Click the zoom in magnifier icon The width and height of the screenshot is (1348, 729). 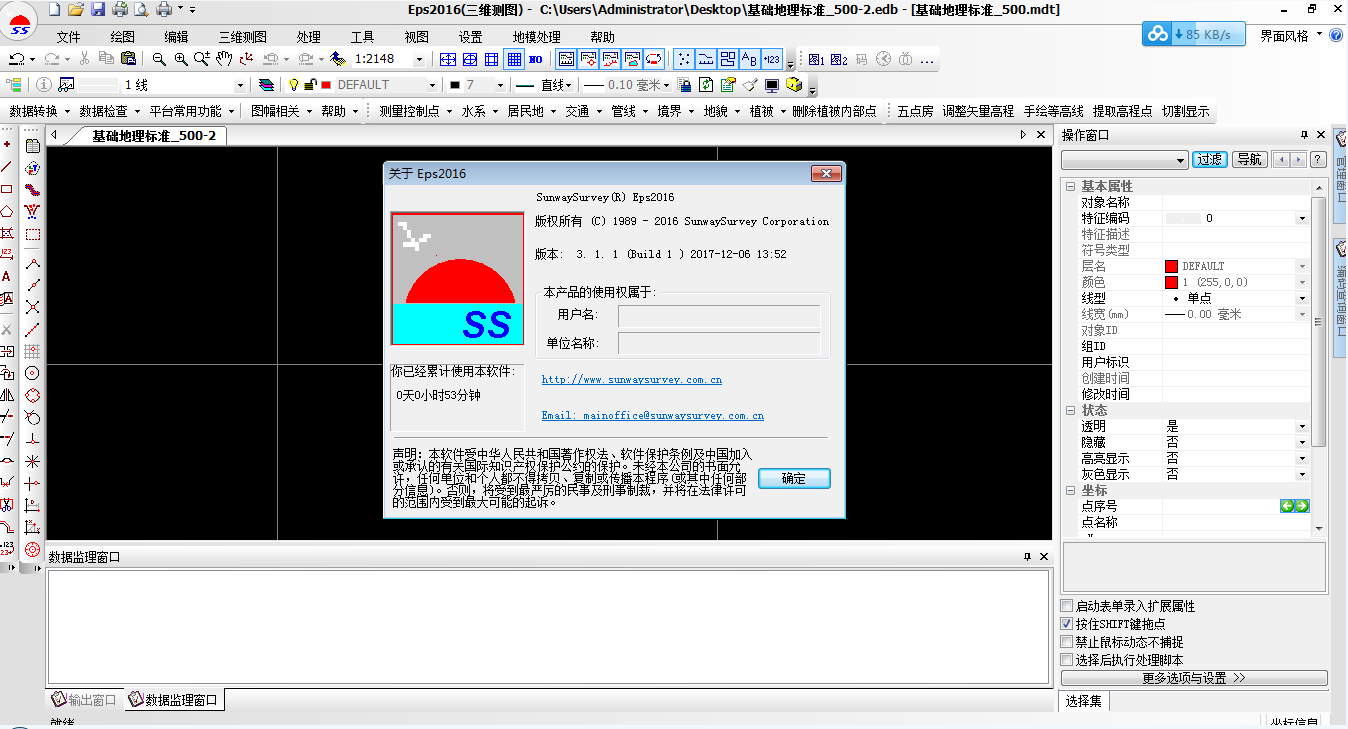[x=181, y=59]
